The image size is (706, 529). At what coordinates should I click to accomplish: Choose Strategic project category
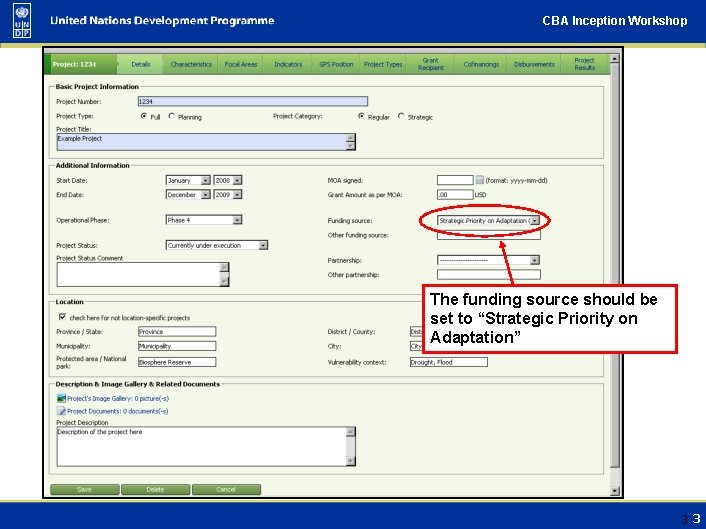pyautogui.click(x=401, y=116)
